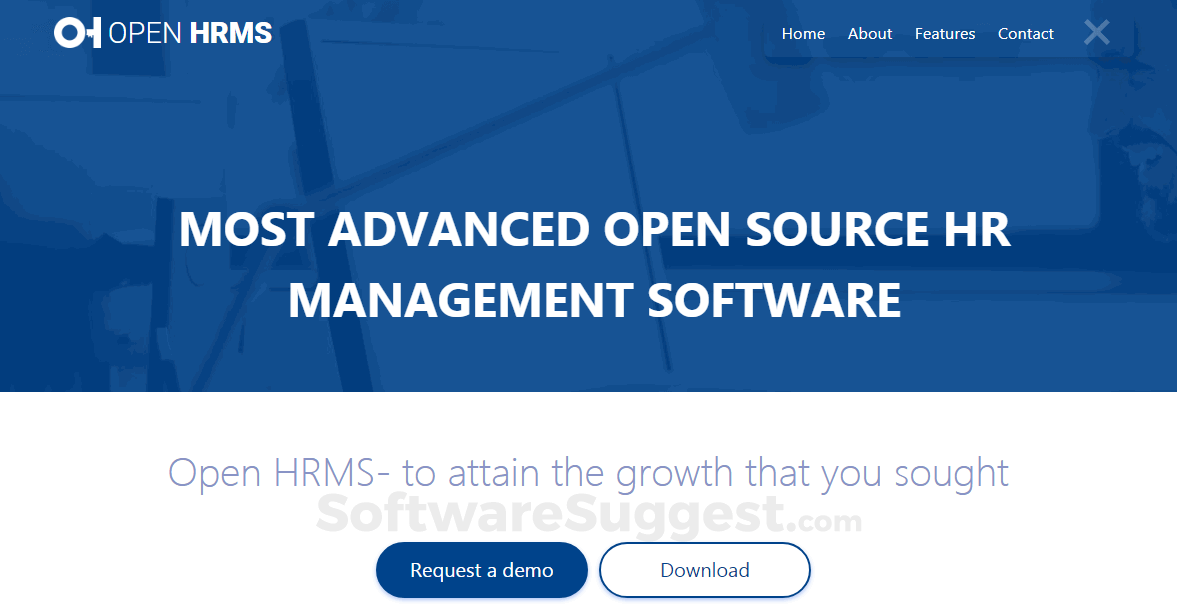The height and width of the screenshot is (611, 1177).
Task: Open the Features menu link
Action: point(945,34)
